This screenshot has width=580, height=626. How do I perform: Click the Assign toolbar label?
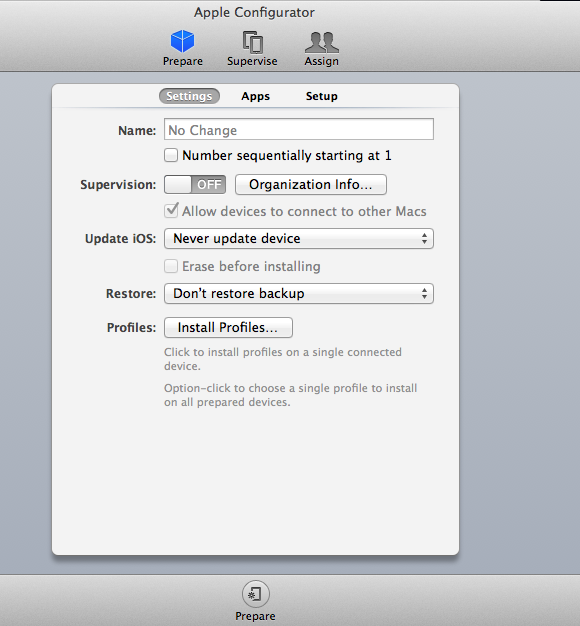(322, 61)
